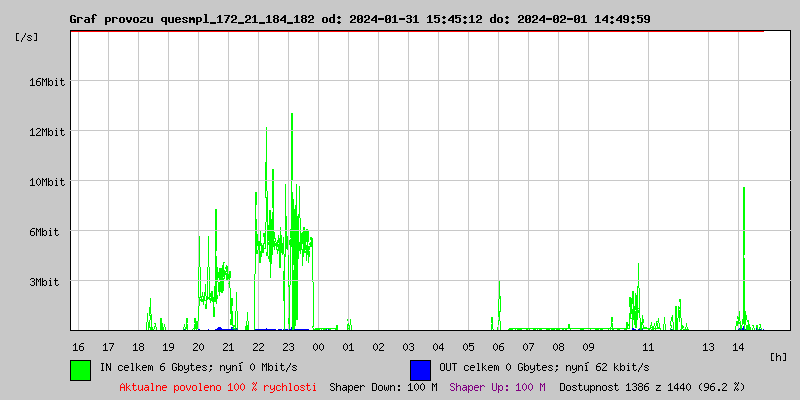Click the 00 hour marker on x-axis
The image size is (800, 400).
tap(318, 346)
